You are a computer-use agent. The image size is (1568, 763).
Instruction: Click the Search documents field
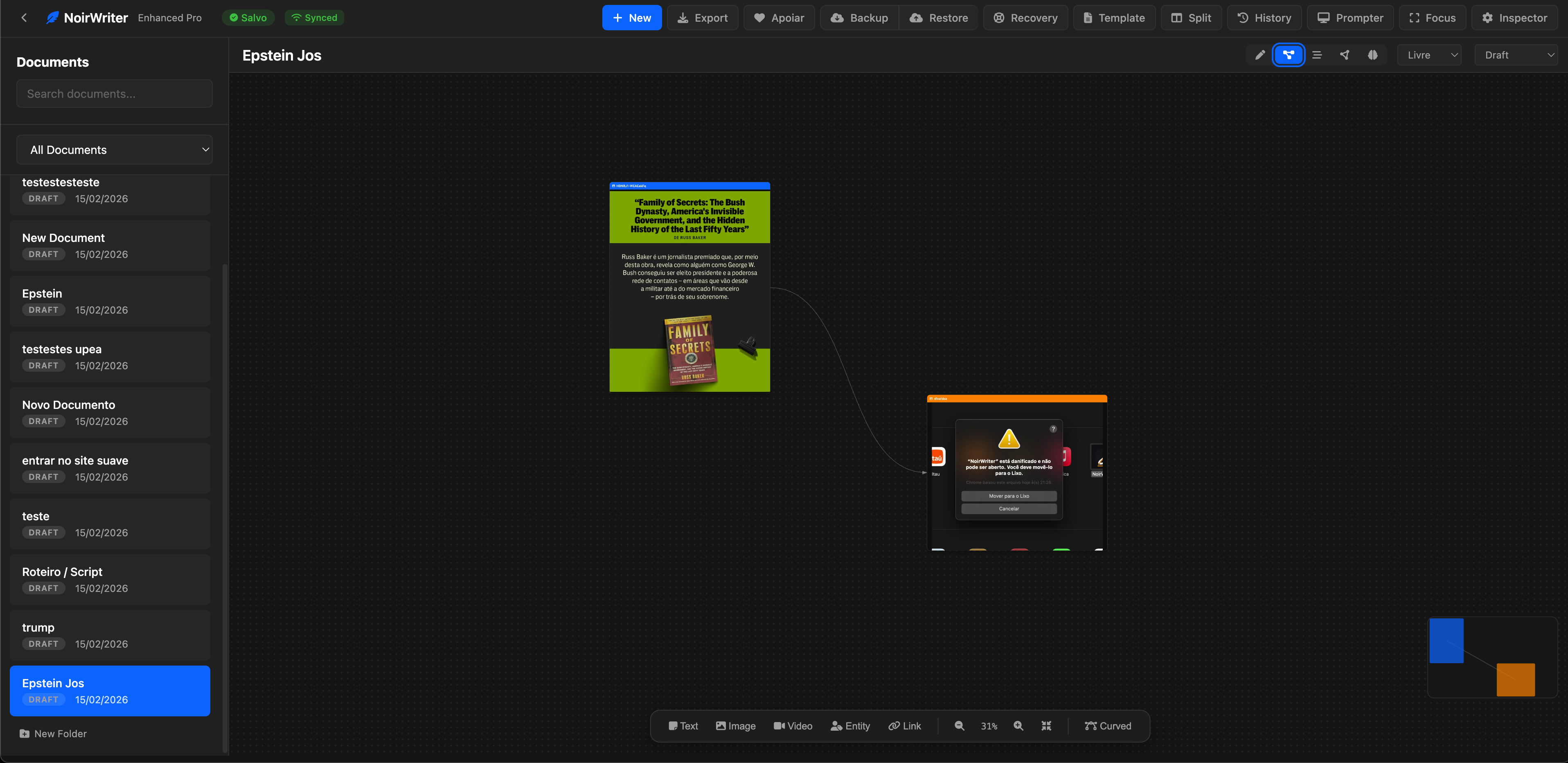tap(115, 94)
